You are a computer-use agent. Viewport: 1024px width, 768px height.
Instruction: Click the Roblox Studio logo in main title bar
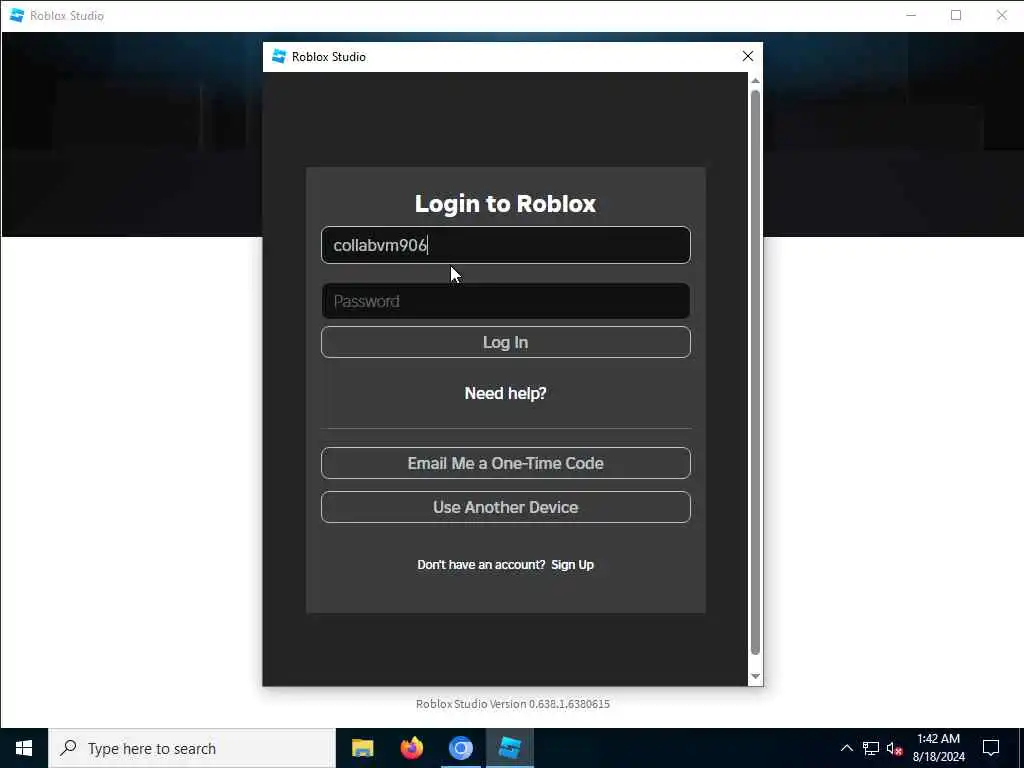(17, 15)
